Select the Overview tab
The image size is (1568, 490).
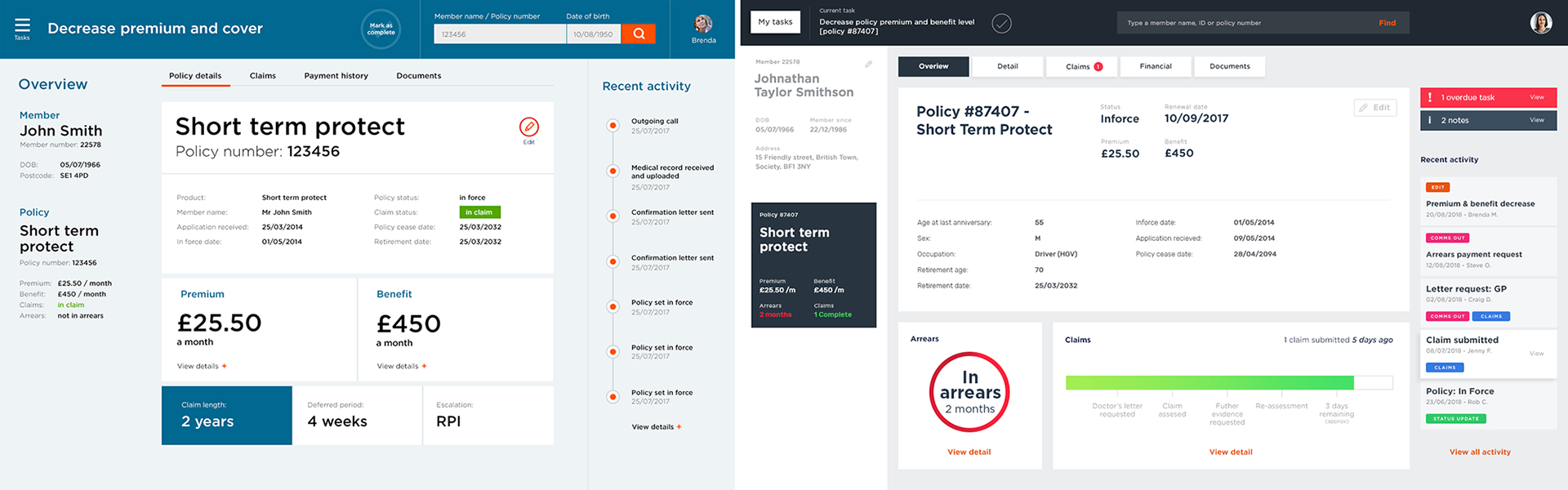[933, 67]
